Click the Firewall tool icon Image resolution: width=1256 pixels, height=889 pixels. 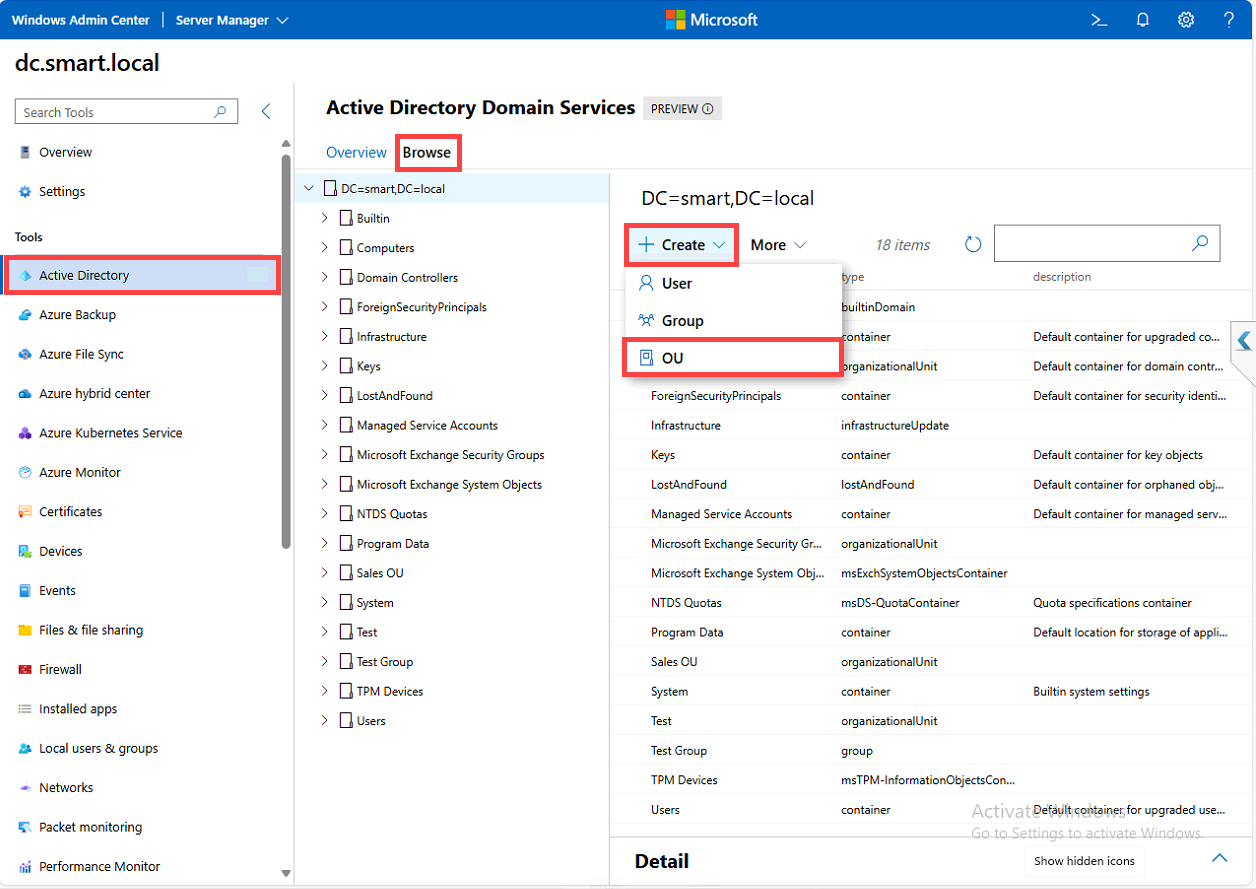[x=25, y=670]
